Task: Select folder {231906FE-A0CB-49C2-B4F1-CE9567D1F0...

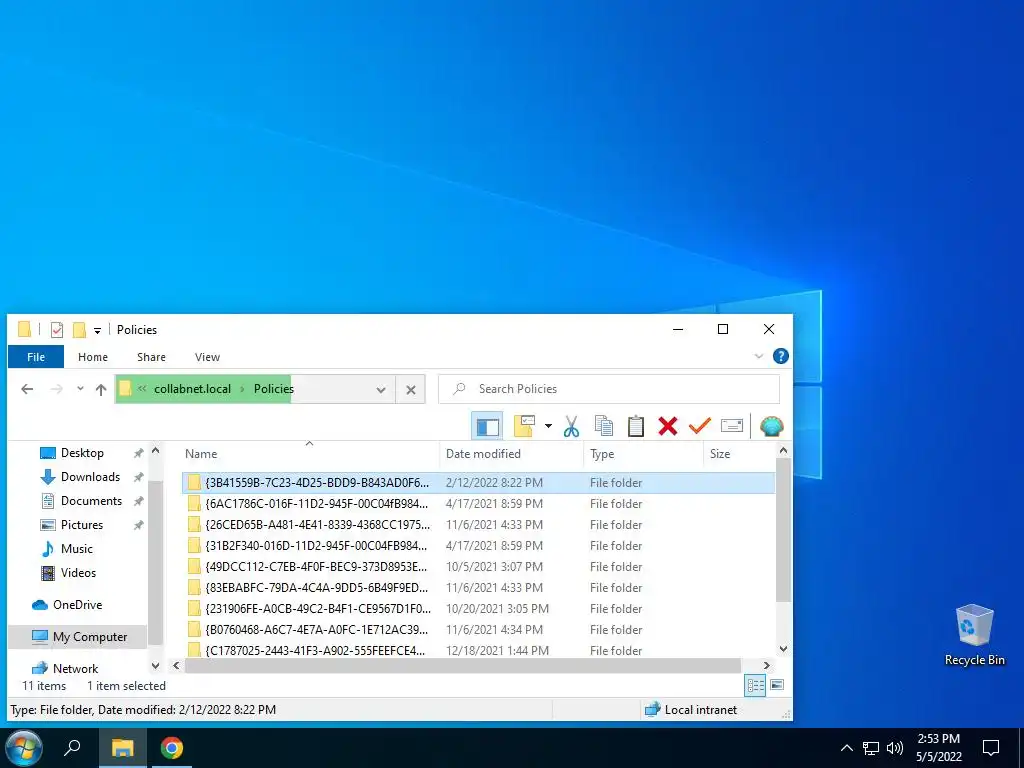Action: point(478,608)
